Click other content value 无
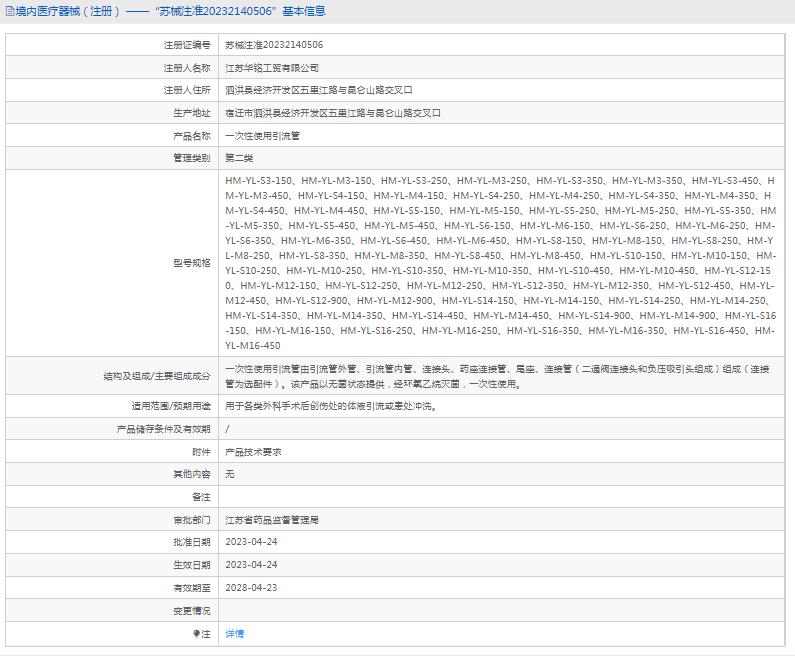The image size is (795, 656). pyautogui.click(x=230, y=474)
